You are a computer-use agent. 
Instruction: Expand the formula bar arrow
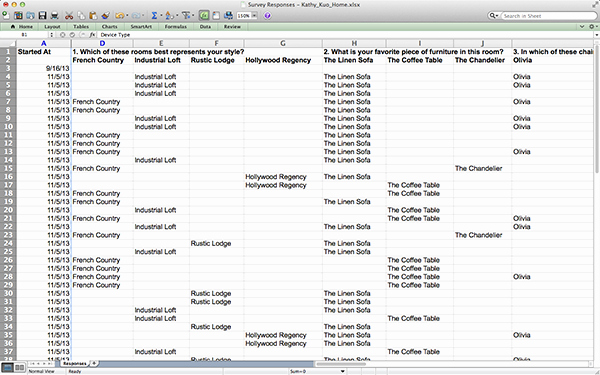pyautogui.click(x=597, y=35)
